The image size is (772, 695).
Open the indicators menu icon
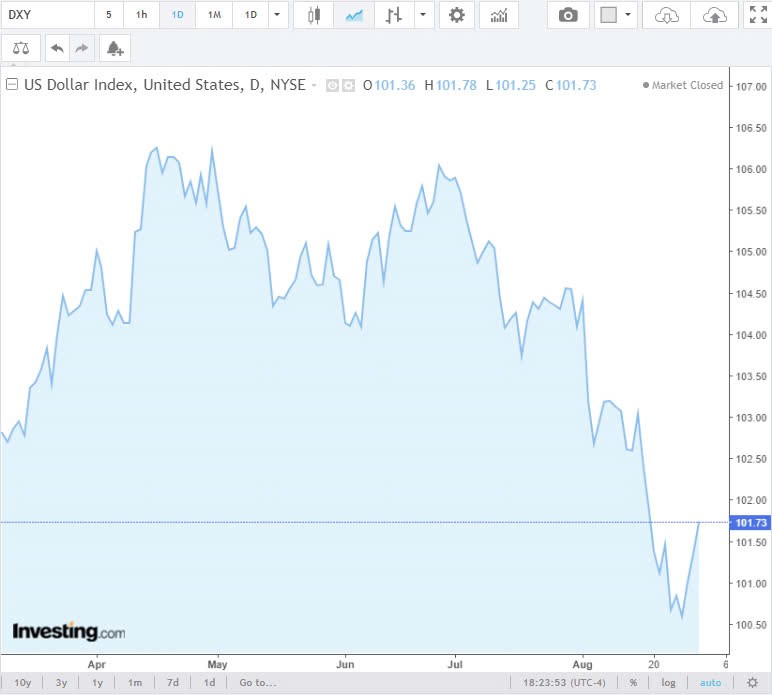pyautogui.click(x=499, y=15)
